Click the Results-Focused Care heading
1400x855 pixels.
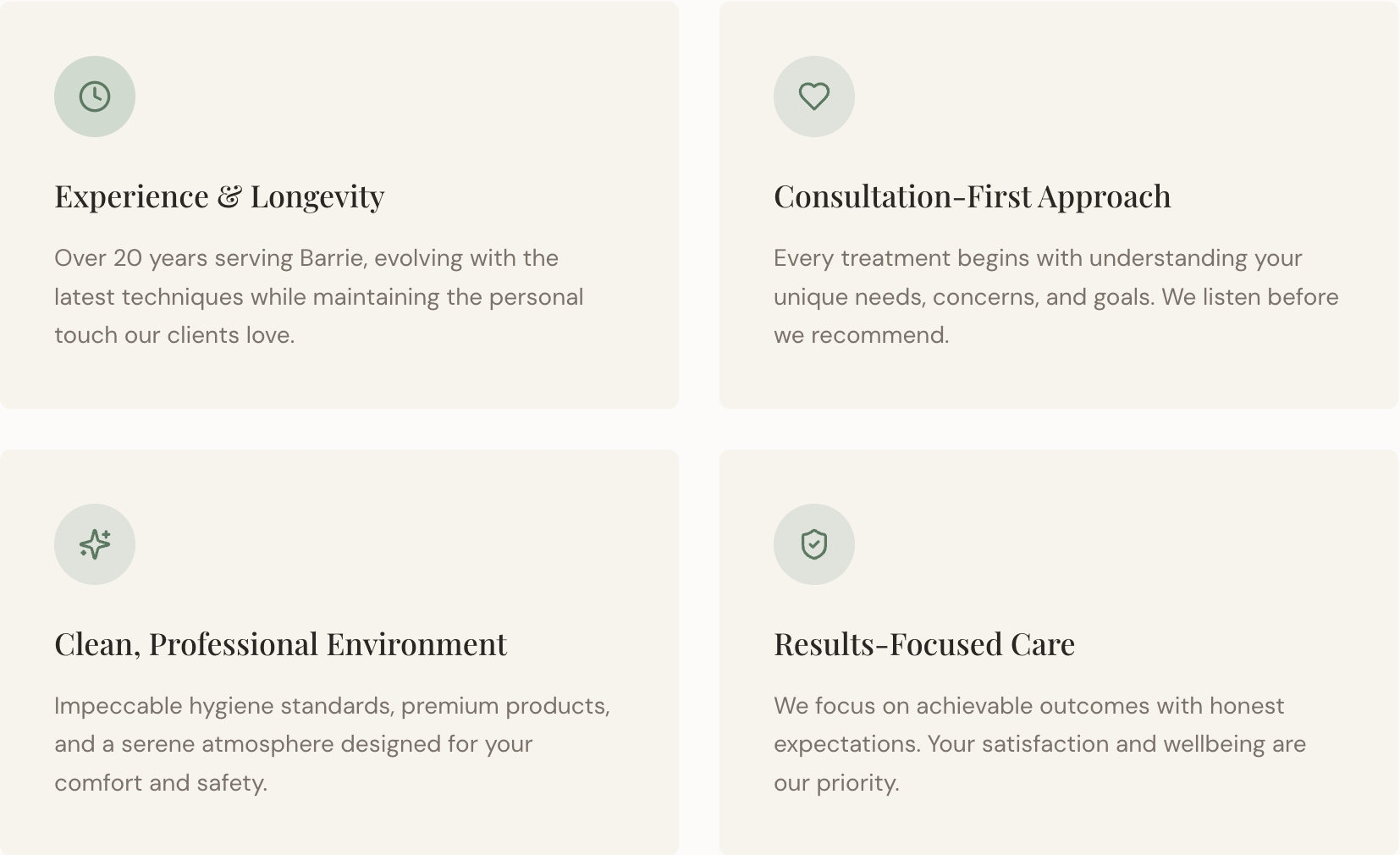[923, 644]
